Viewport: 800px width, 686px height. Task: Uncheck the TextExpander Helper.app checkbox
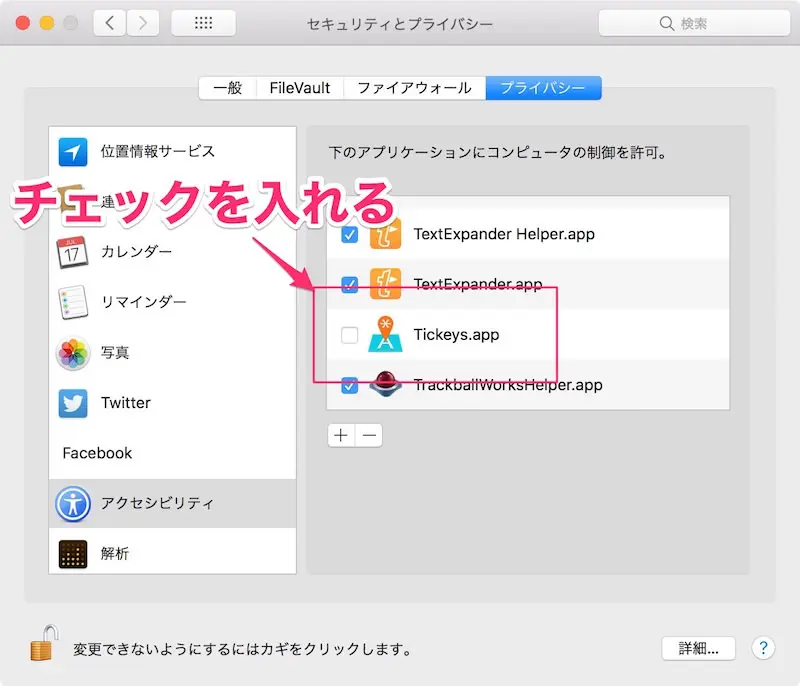(349, 235)
